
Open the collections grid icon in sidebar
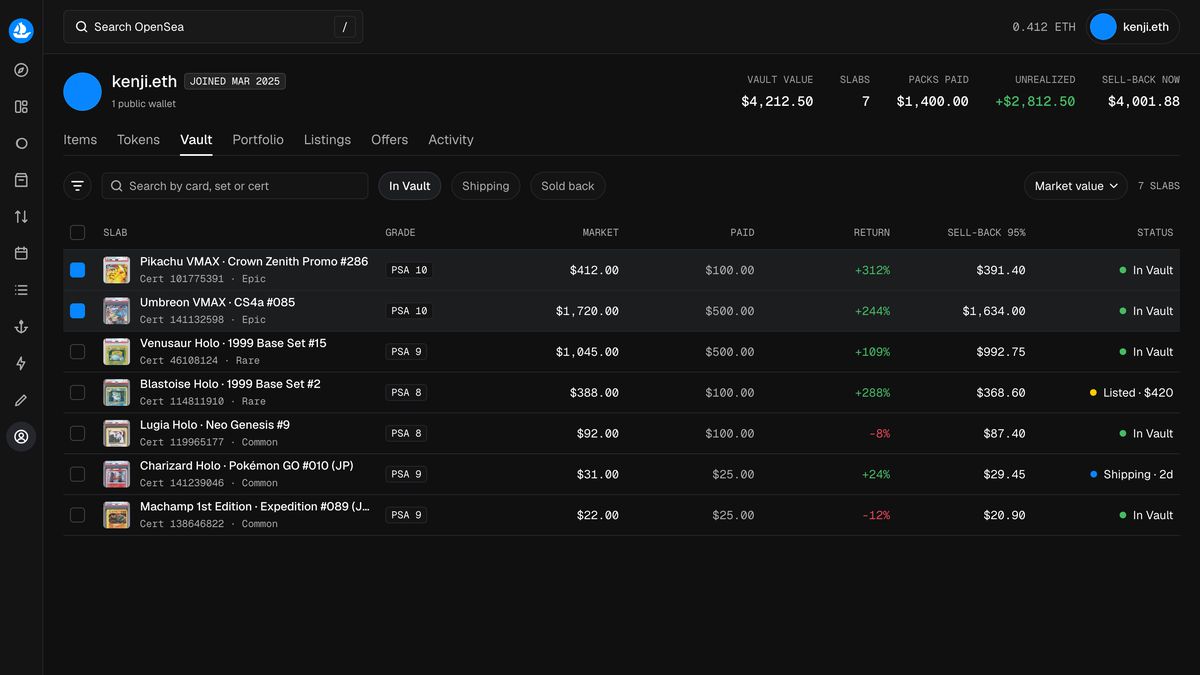point(21,107)
